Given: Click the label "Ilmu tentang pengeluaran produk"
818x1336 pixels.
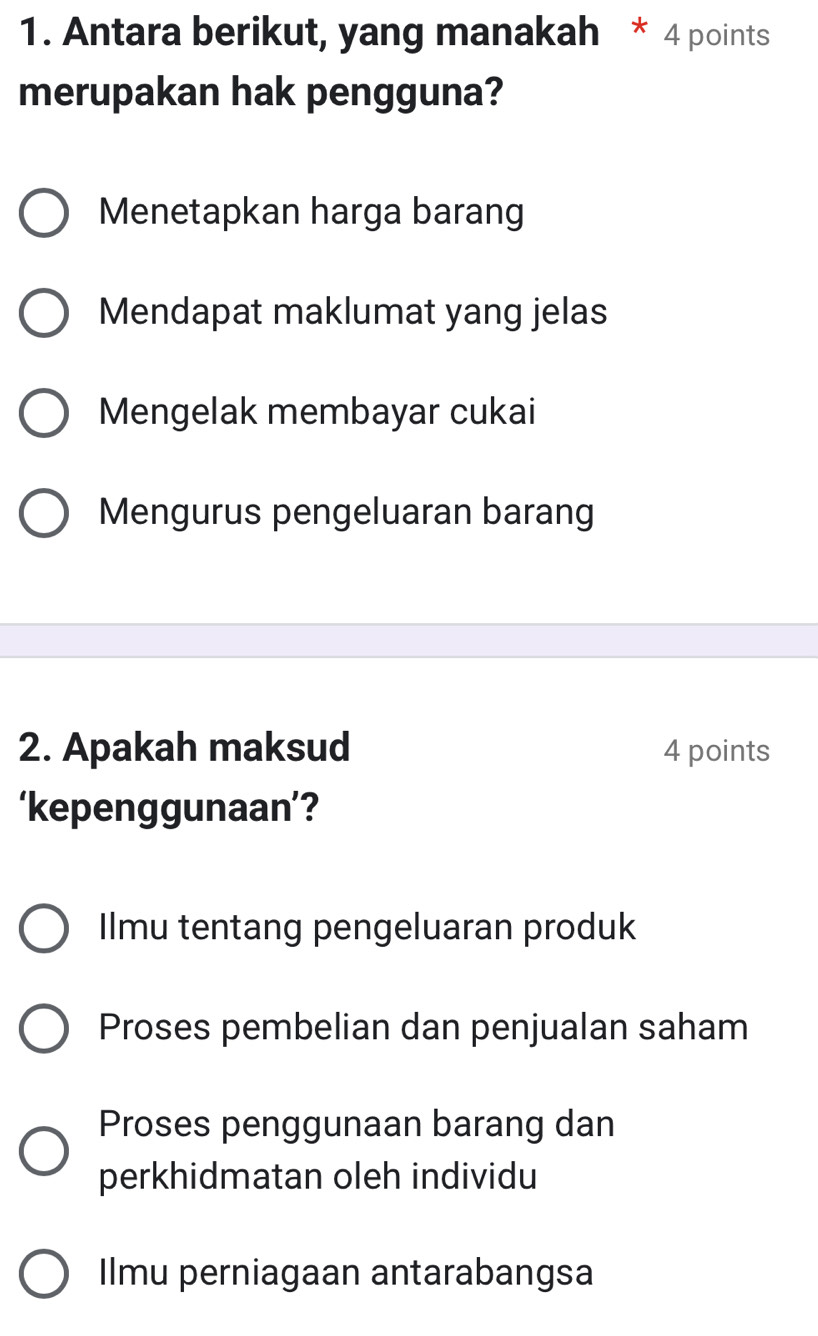Looking at the screenshot, I should (x=365, y=928).
